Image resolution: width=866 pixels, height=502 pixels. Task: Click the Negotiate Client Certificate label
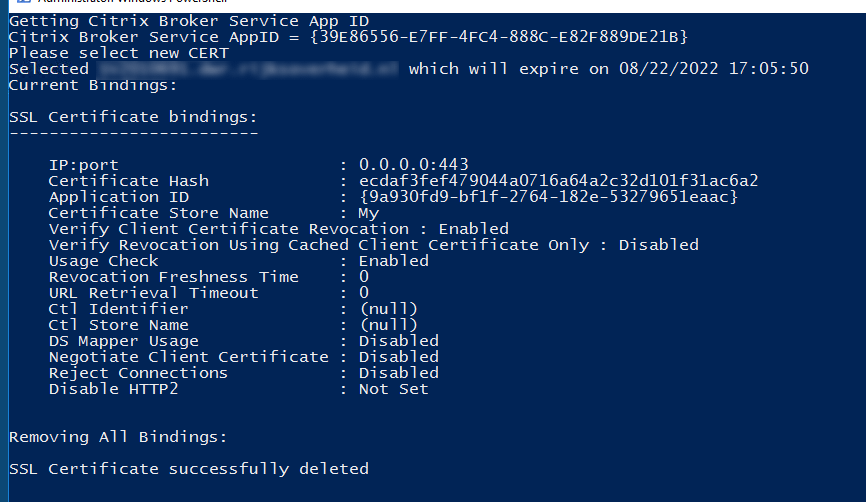[188, 357]
